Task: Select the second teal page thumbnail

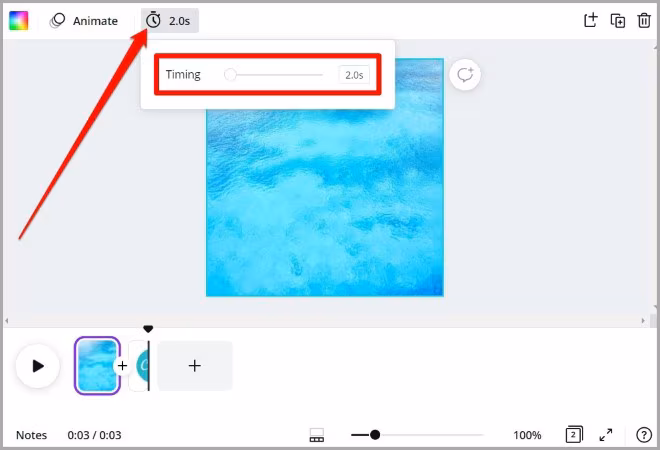Action: [x=141, y=365]
